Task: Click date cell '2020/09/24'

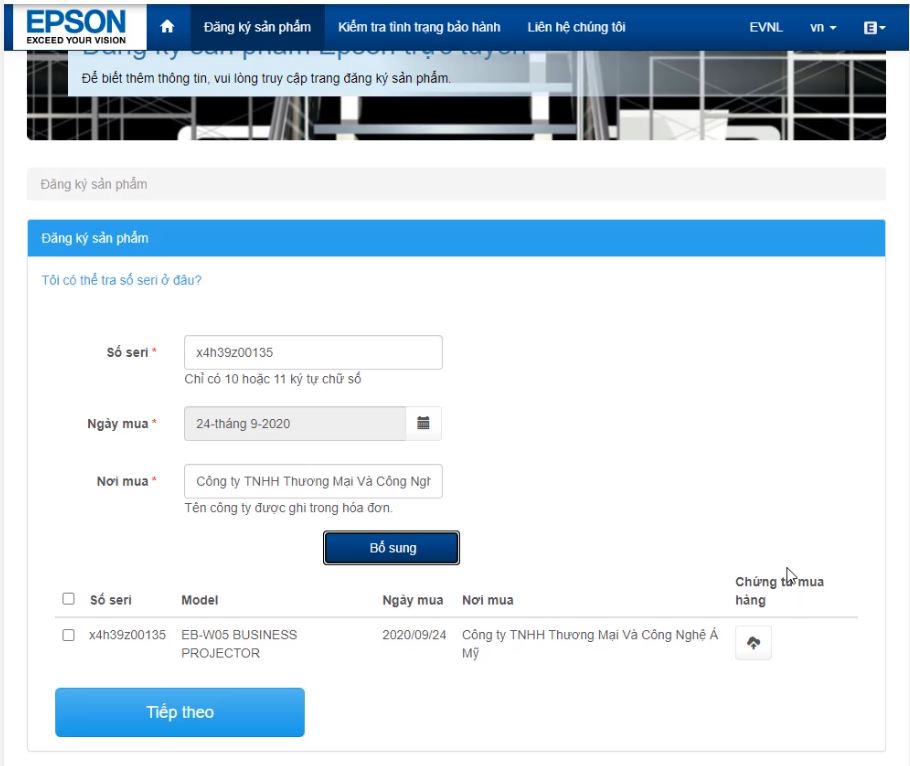Action: (x=414, y=635)
